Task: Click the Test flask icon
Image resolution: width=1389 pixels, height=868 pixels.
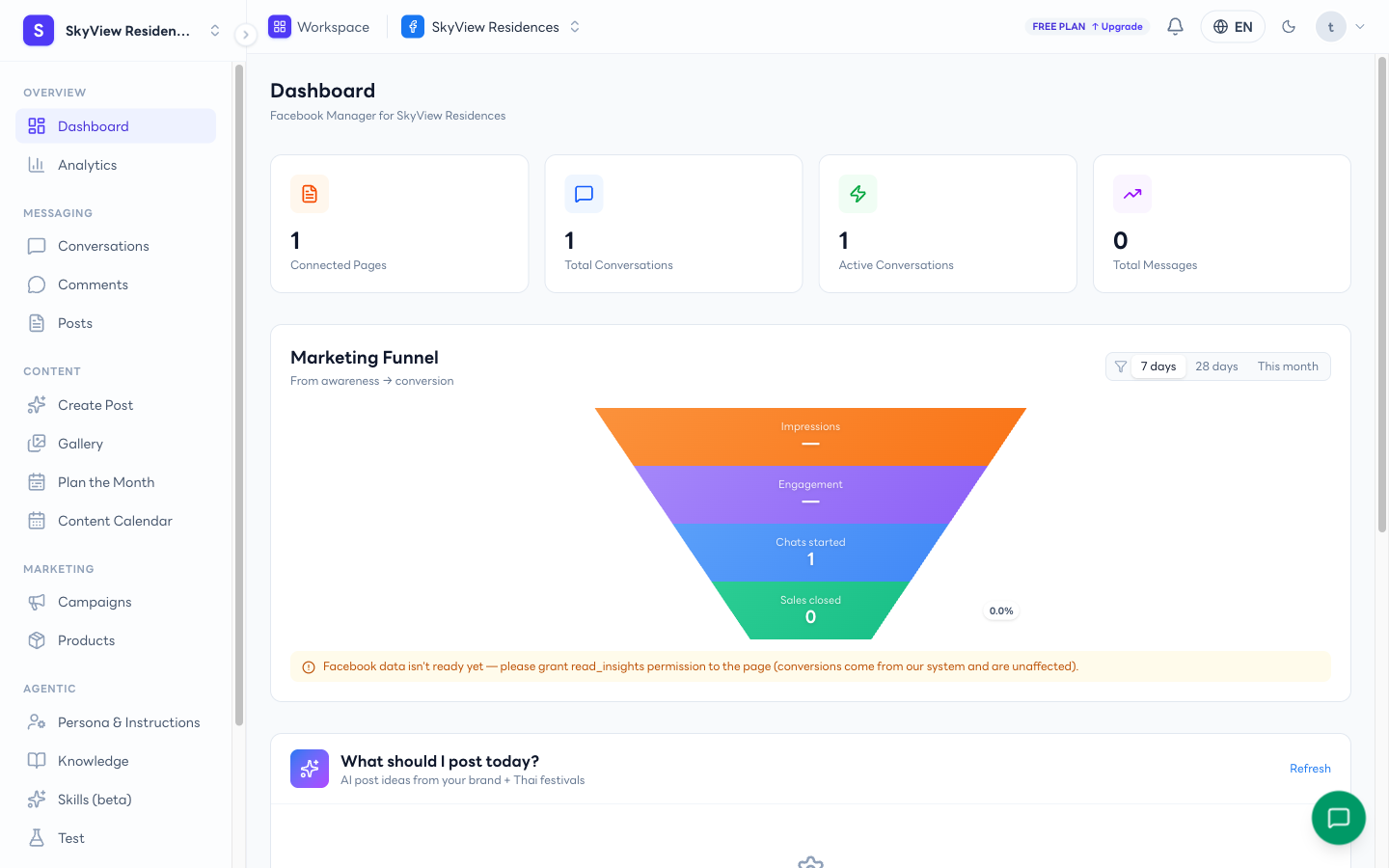Action: [37, 838]
